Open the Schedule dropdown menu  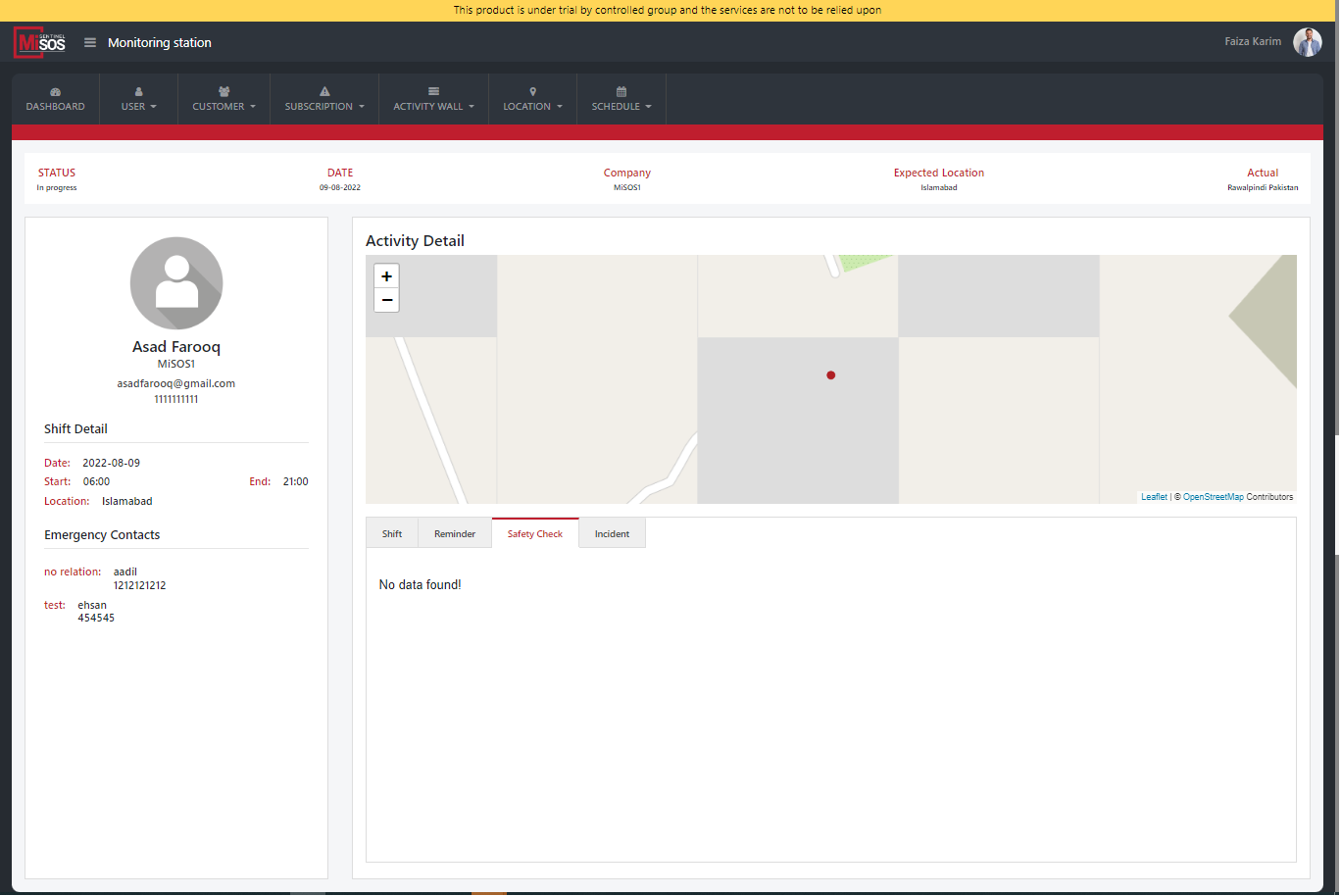click(621, 100)
